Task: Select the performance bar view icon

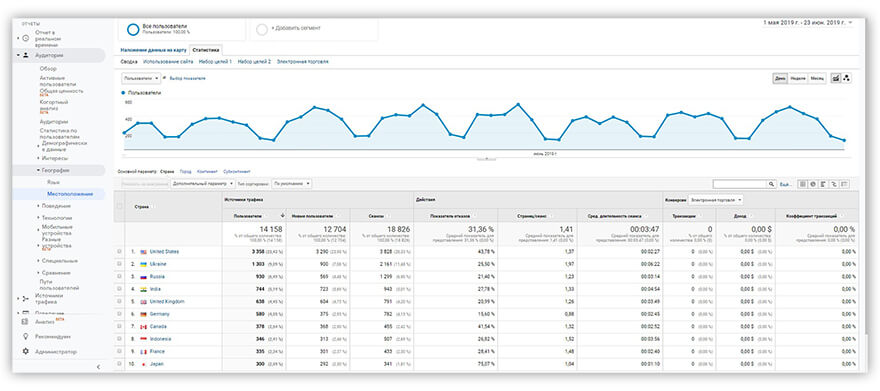Action: tap(823, 184)
